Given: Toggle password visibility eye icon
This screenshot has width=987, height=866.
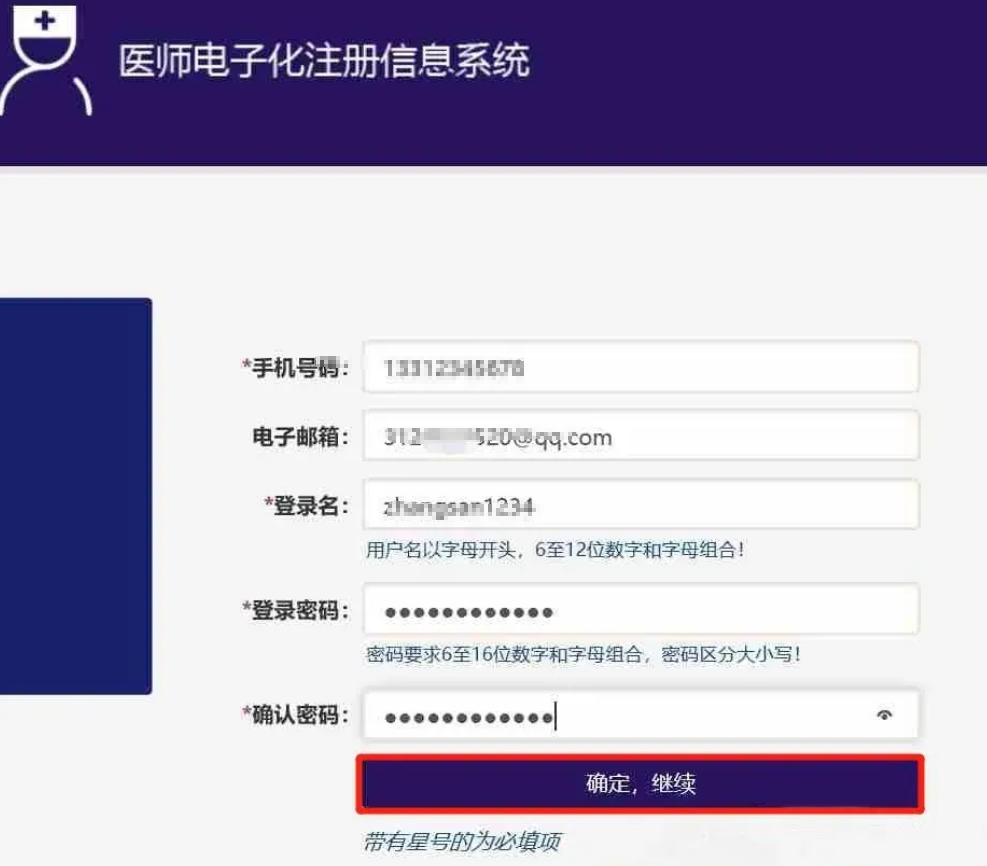Looking at the screenshot, I should pyautogui.click(x=884, y=715).
